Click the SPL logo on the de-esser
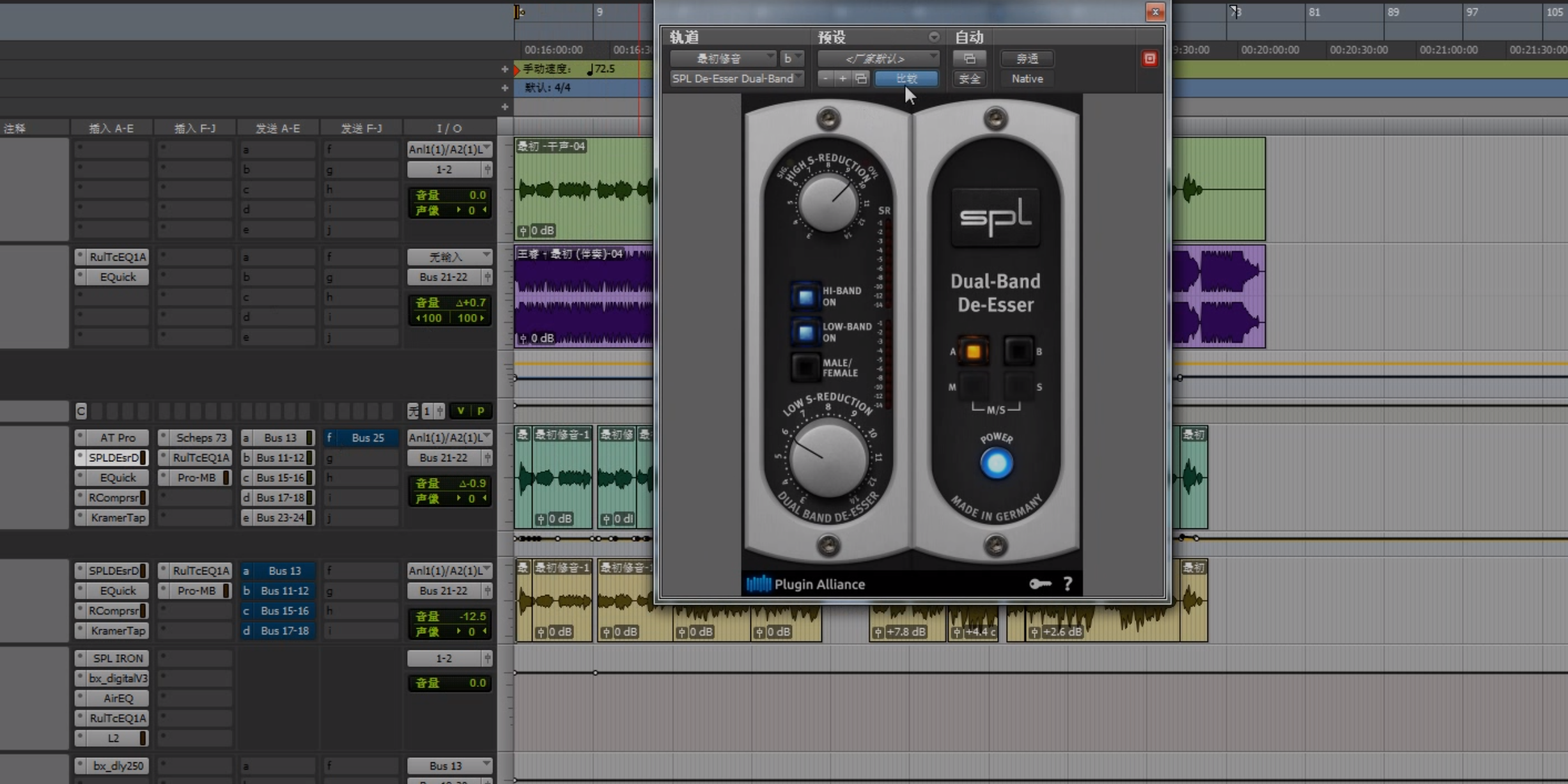The height and width of the screenshot is (784, 1568). tap(995, 217)
